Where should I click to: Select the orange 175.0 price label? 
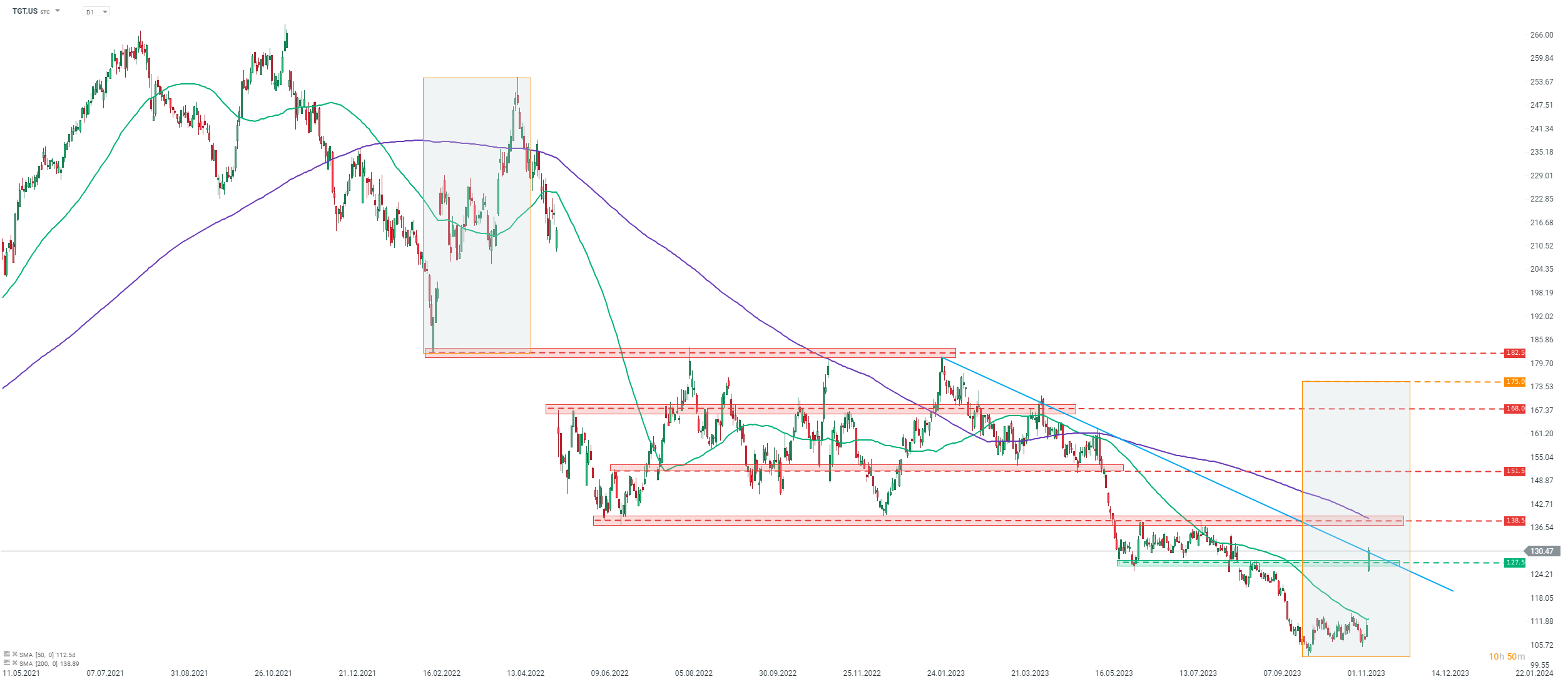(1514, 382)
